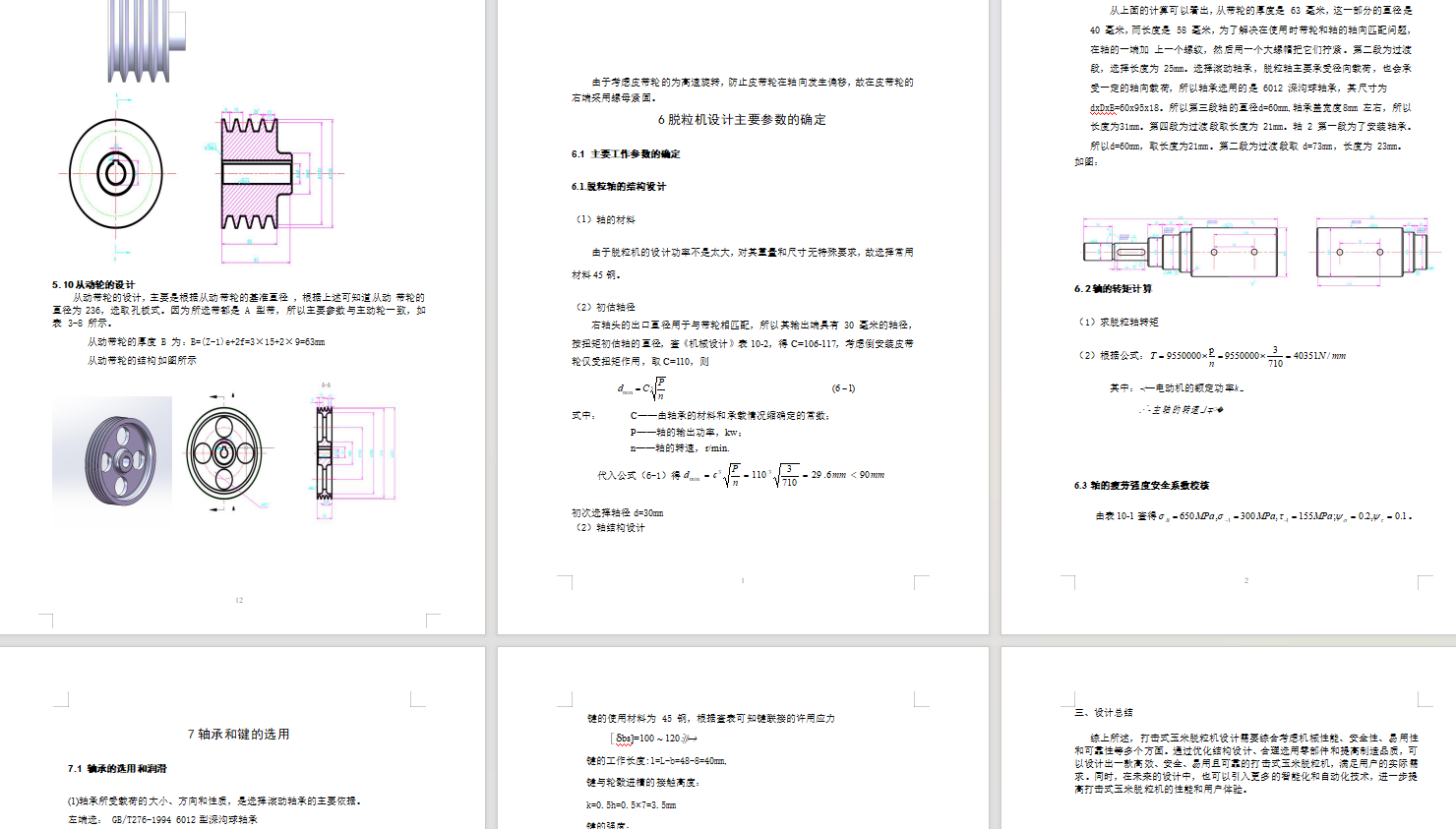Click the line "P——轴的输出功率，kw"
1456x829 pixels.
tap(686, 432)
